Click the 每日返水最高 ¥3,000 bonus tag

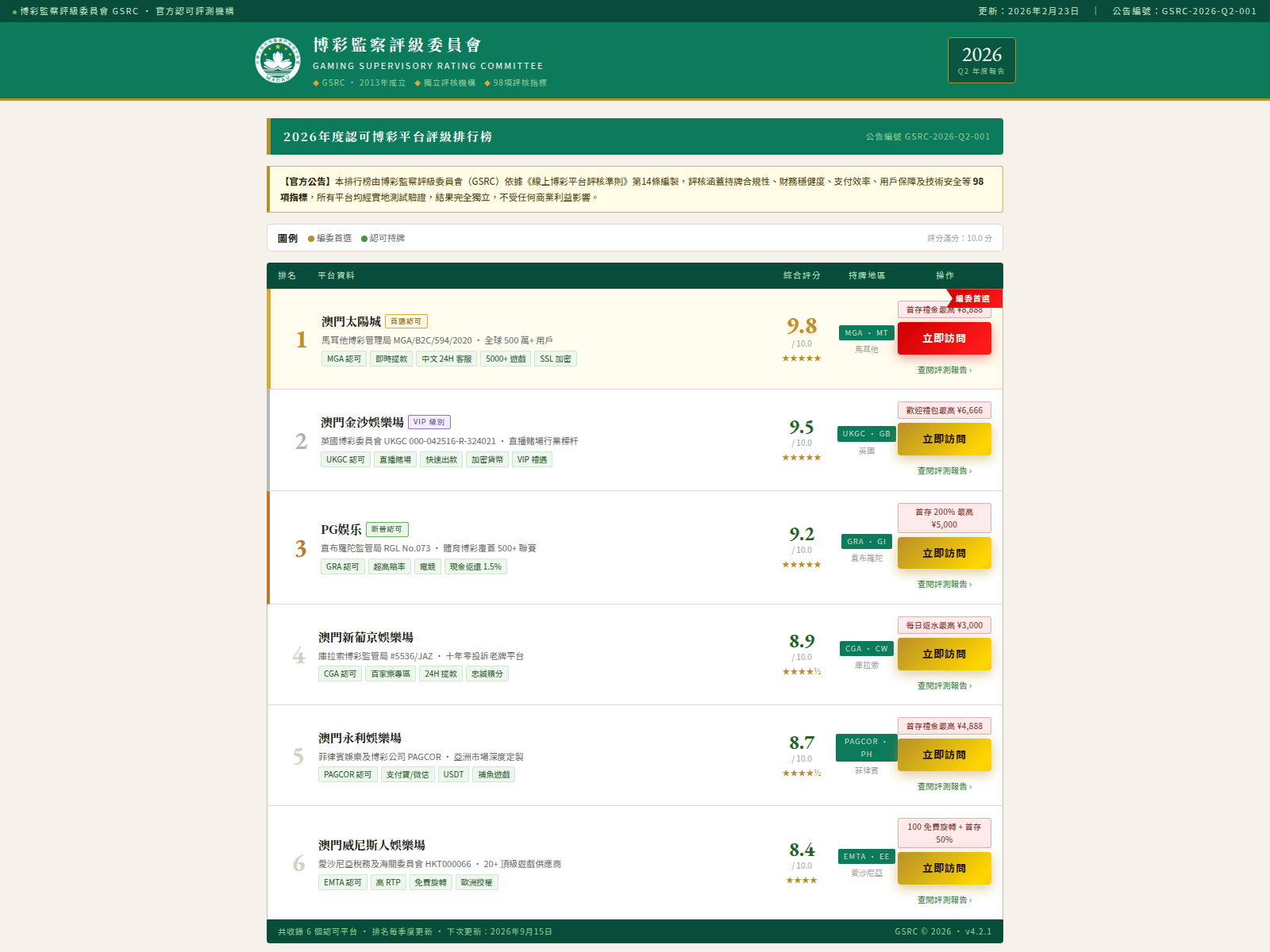pos(945,626)
